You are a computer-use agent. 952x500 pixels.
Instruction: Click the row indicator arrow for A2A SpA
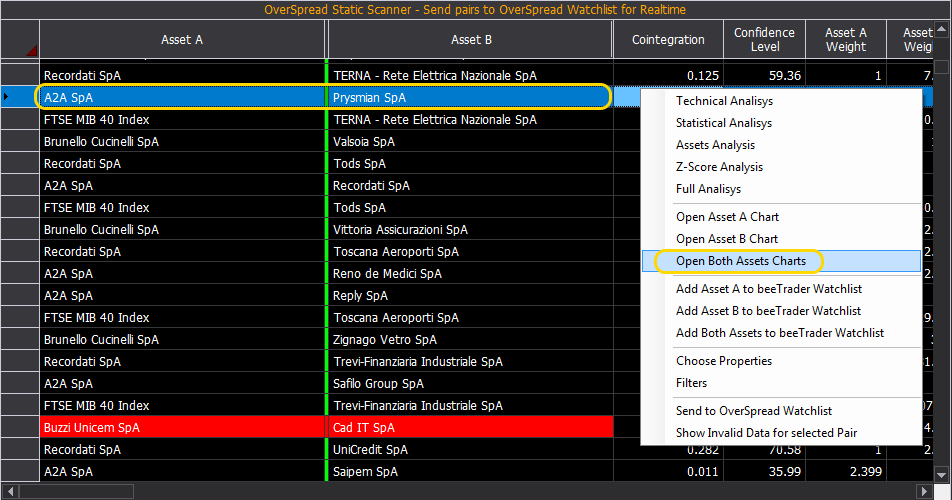click(x=6, y=97)
